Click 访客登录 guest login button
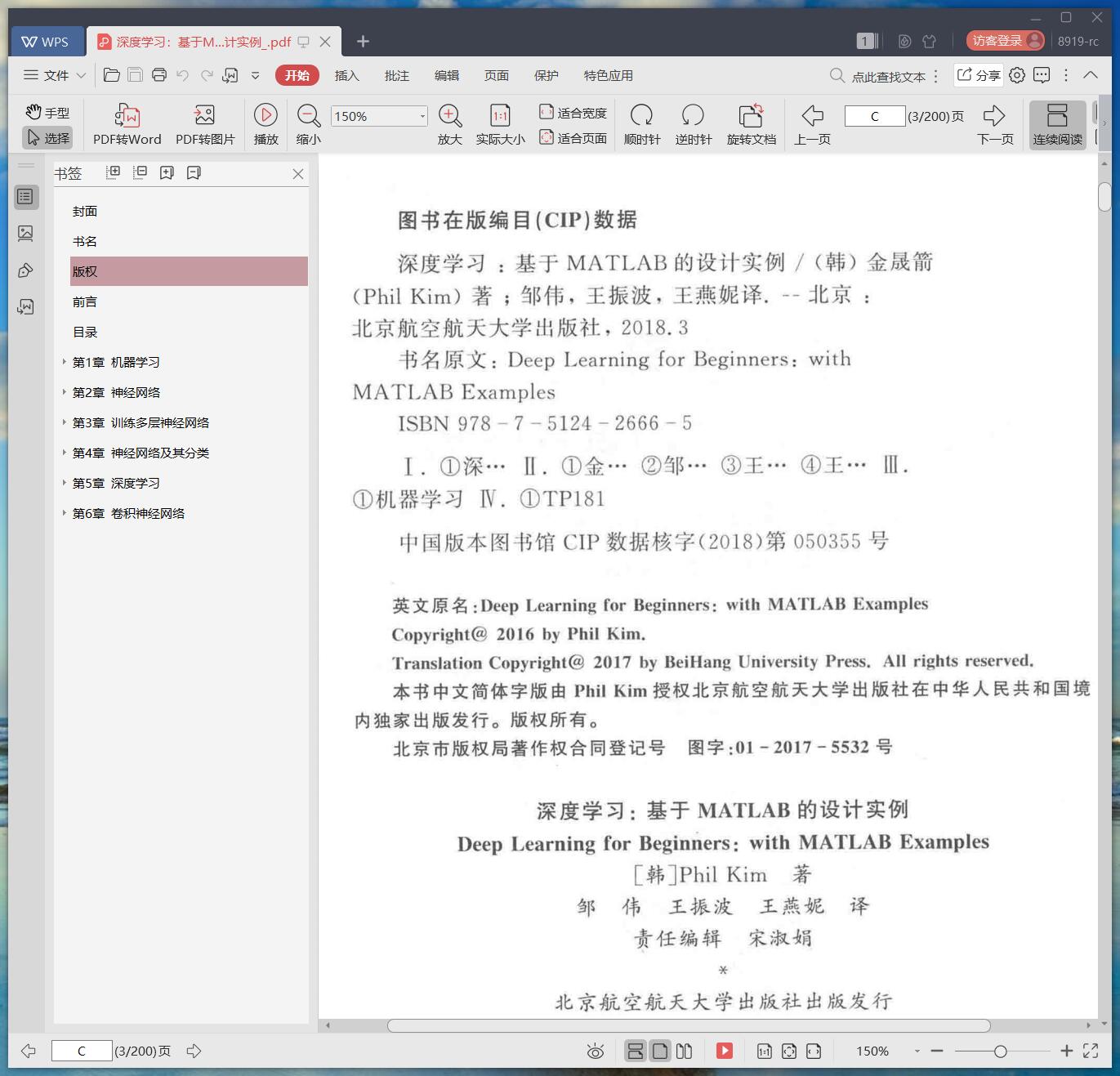The width and height of the screenshot is (1120, 1076). pyautogui.click(x=1005, y=40)
